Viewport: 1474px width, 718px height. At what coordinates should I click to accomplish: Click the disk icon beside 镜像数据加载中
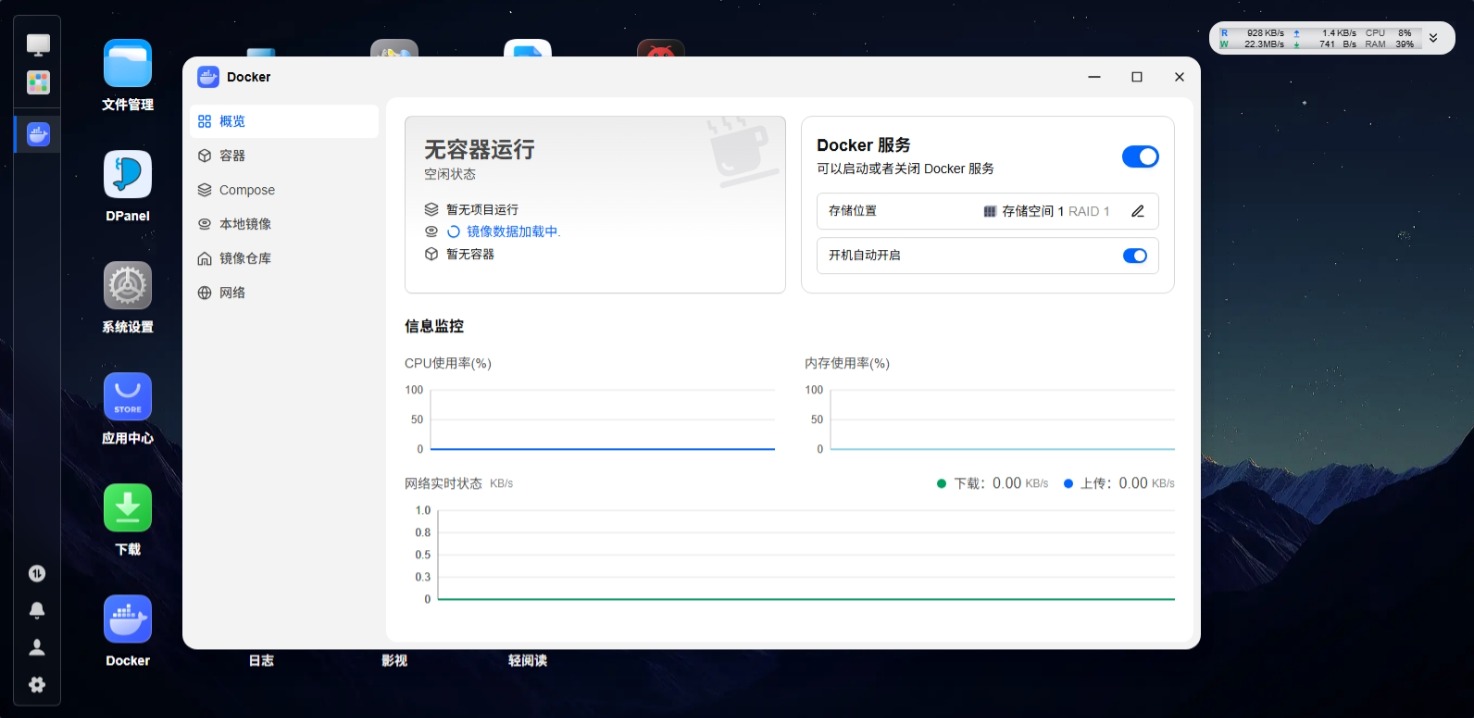pyautogui.click(x=431, y=231)
